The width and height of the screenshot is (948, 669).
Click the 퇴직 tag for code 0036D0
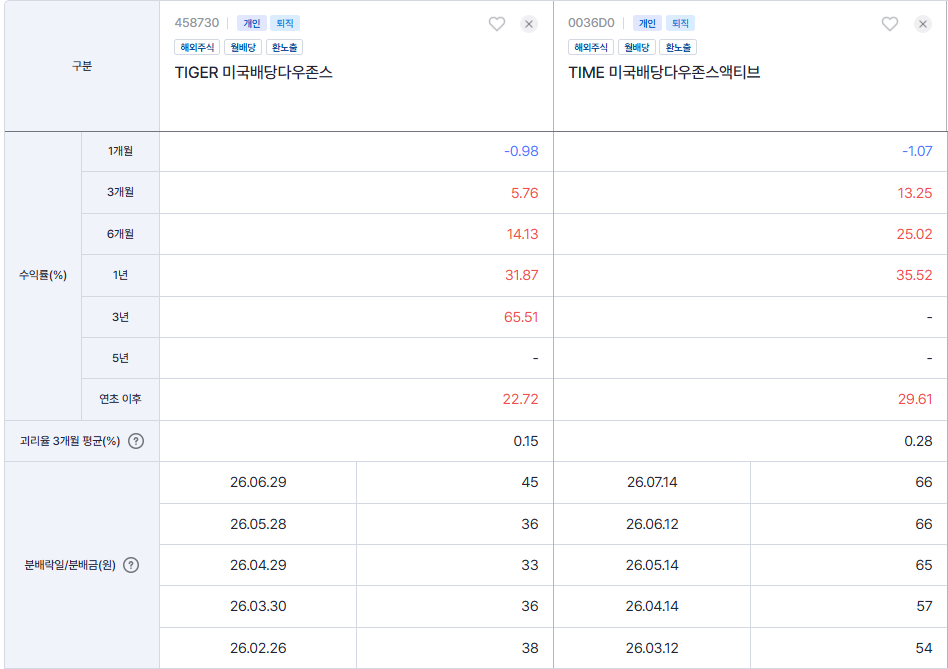[680, 23]
